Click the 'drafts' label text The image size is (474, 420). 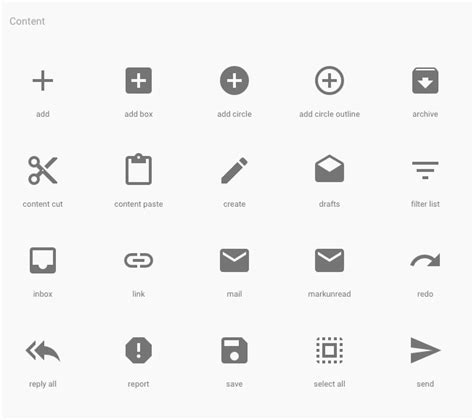pyautogui.click(x=329, y=204)
